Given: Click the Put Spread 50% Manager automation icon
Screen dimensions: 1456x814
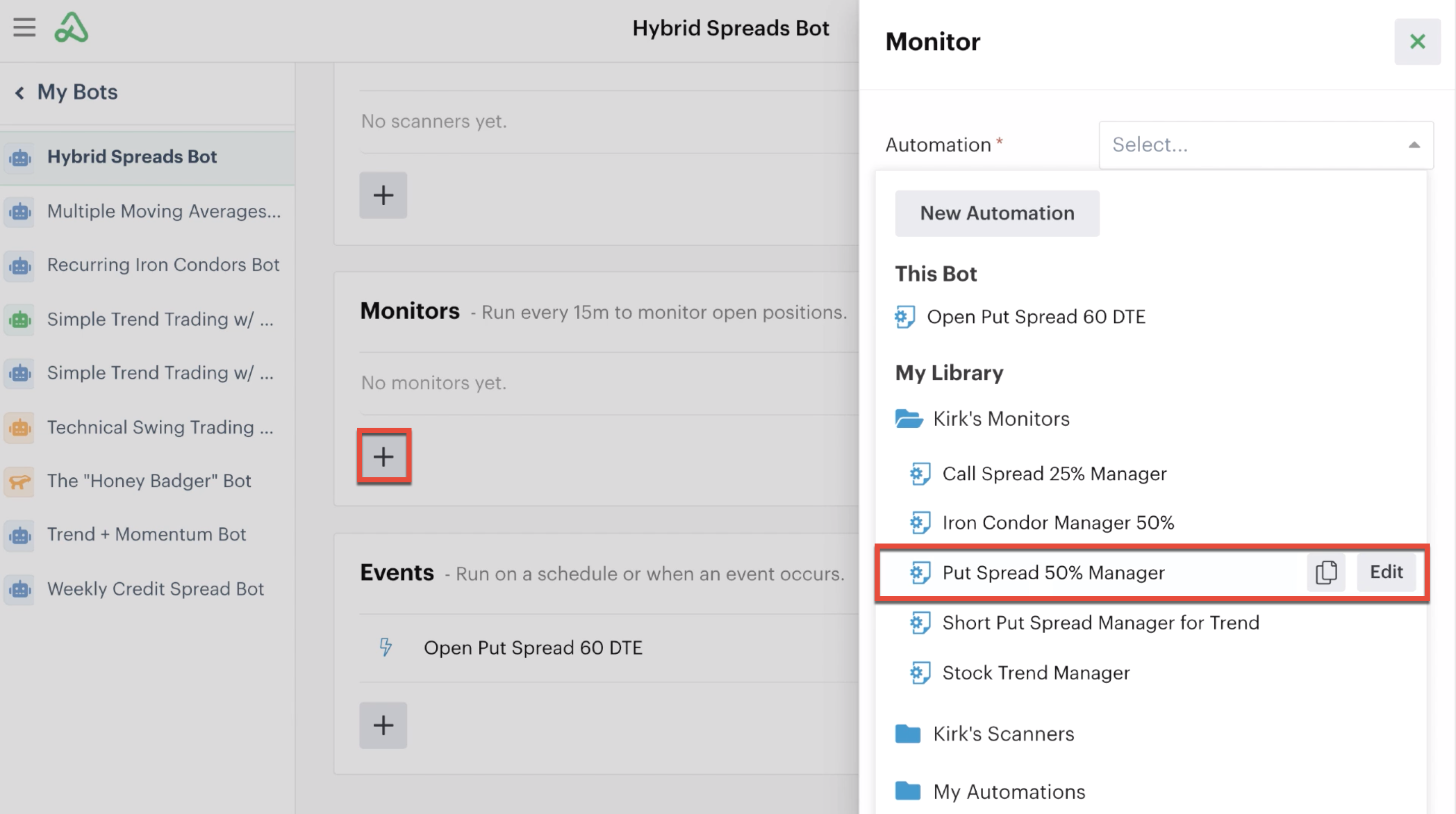Looking at the screenshot, I should [x=920, y=573].
